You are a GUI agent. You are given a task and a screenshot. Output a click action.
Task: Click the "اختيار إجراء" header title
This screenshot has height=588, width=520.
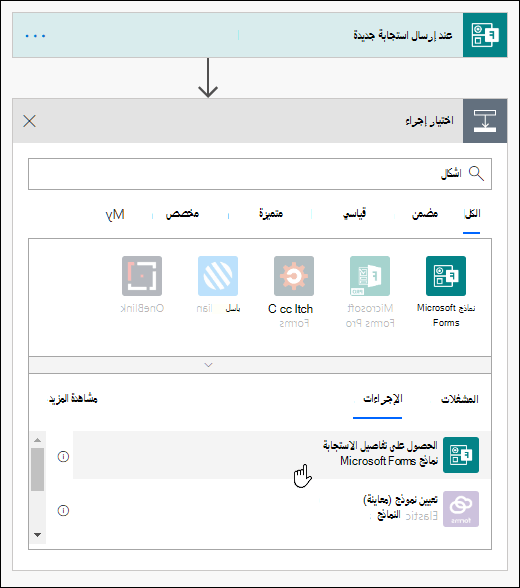[x=429, y=121]
